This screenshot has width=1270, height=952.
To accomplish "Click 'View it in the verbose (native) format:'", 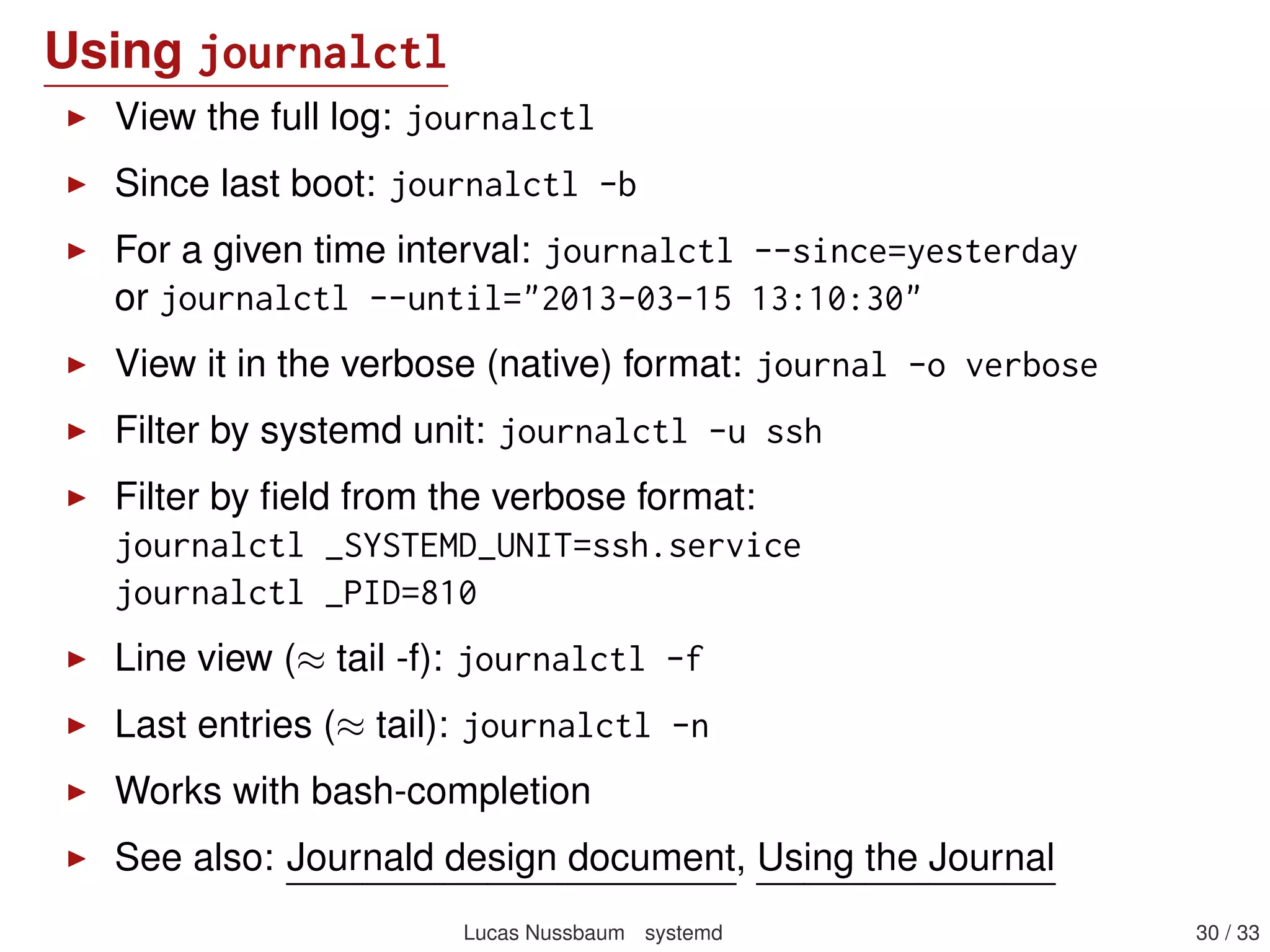I will (x=429, y=364).
